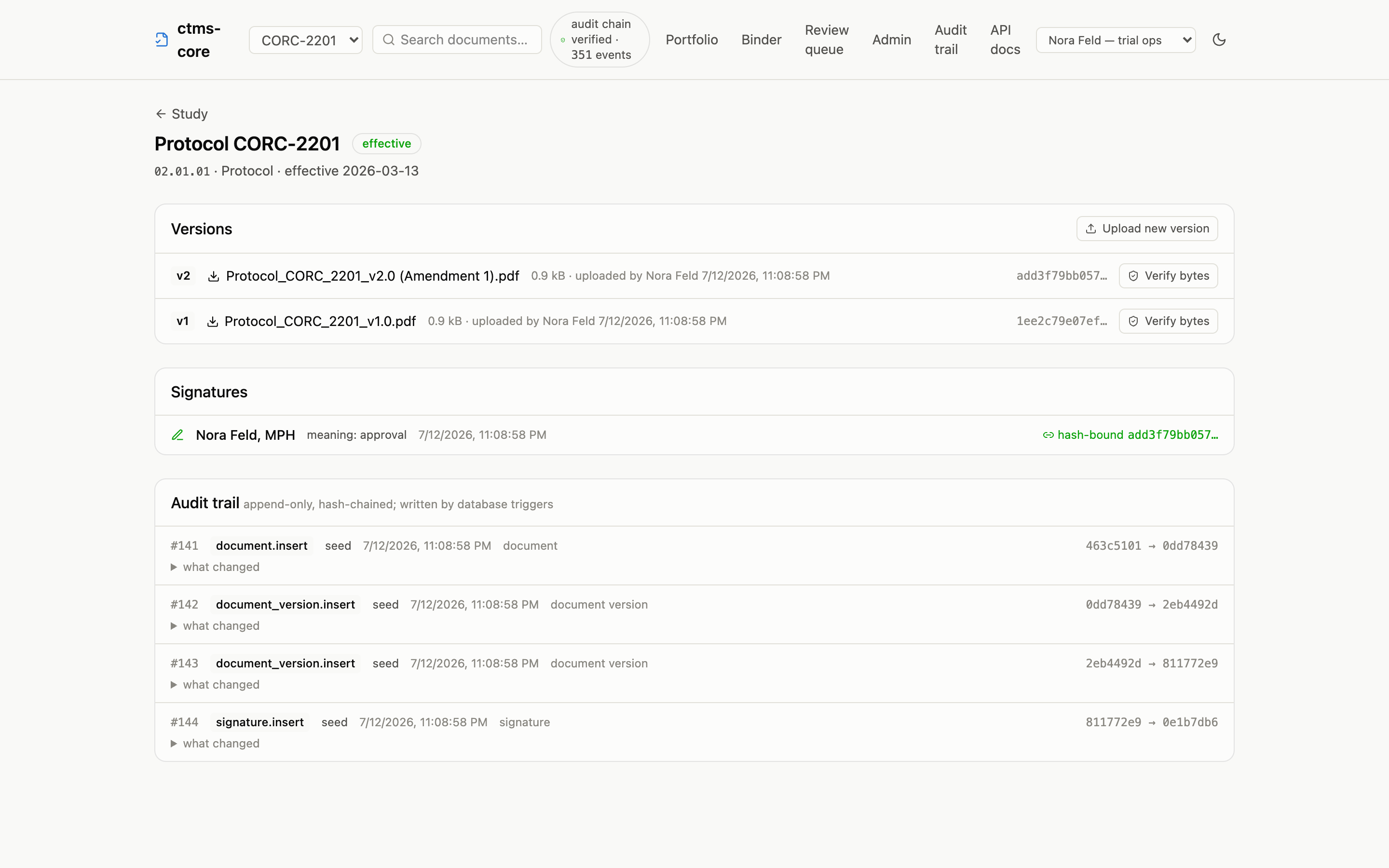Viewport: 1389px width, 868px height.
Task: Click hash 1ee2c79e07ef… in v1 row
Action: pos(1062,322)
